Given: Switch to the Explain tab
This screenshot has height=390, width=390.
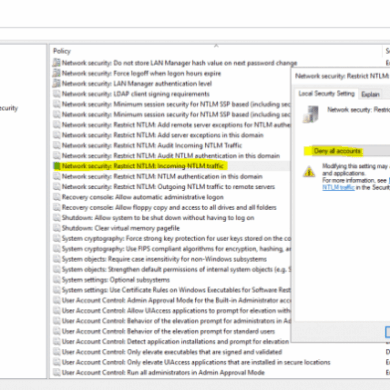Looking at the screenshot, I should [x=370, y=94].
